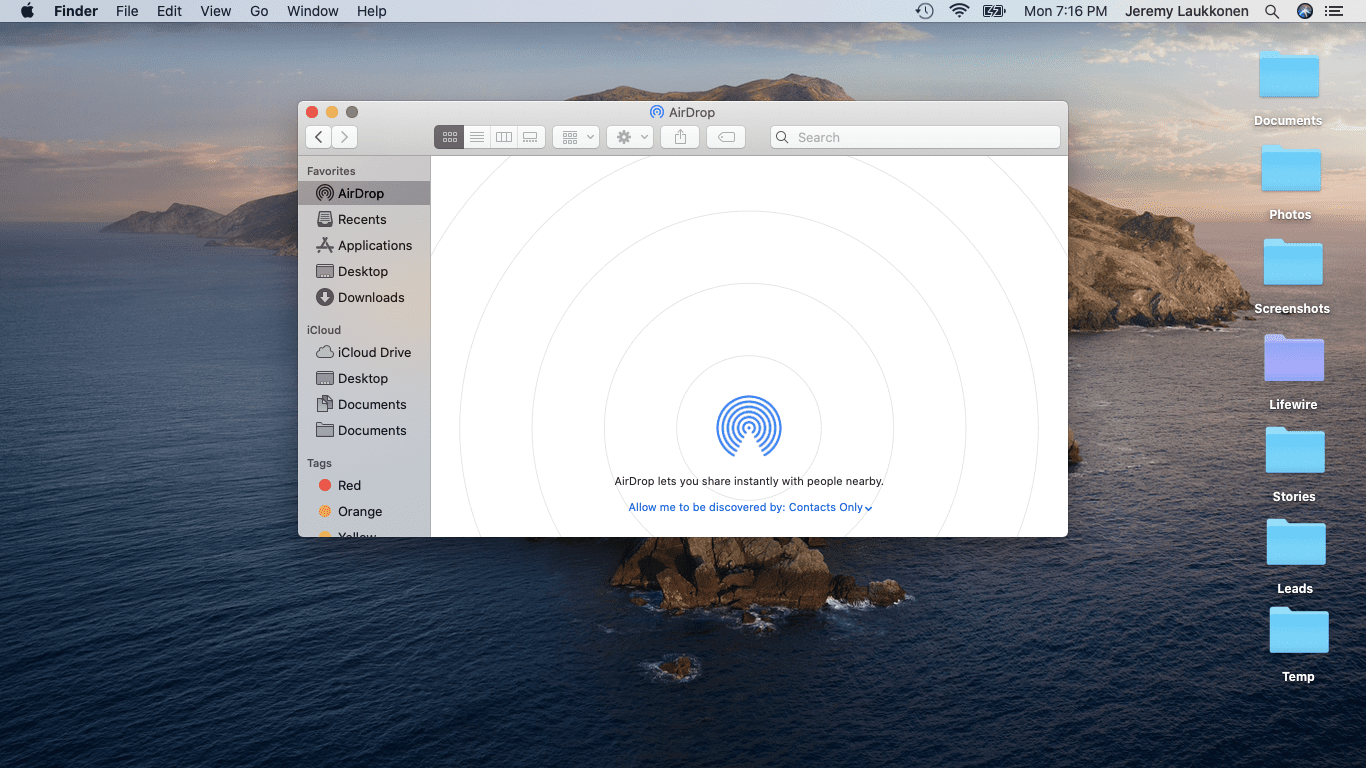Open Time Machine menu bar icon
The height and width of the screenshot is (768, 1366).
(925, 11)
